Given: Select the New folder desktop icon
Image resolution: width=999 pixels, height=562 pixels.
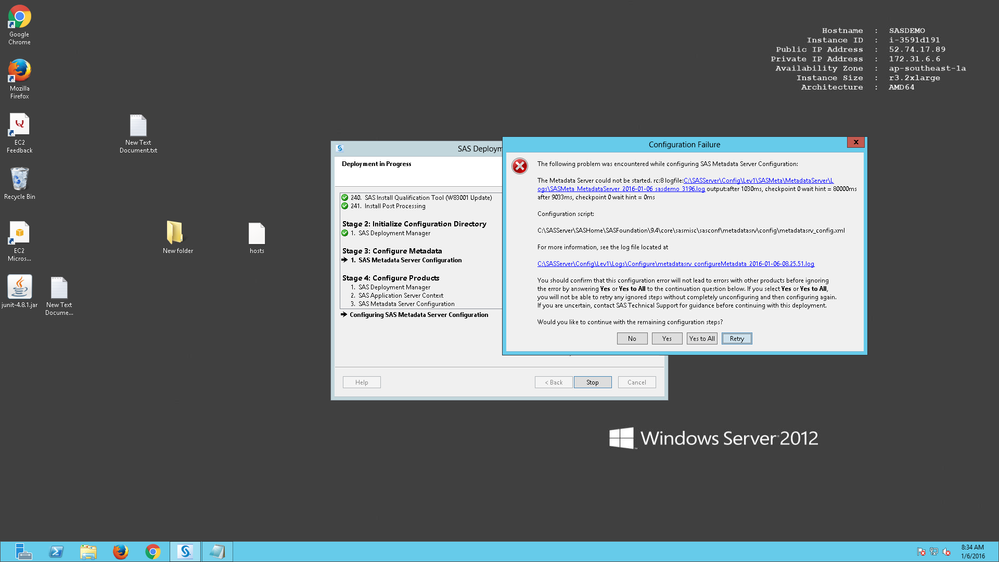Looking at the screenshot, I should coord(177,237).
